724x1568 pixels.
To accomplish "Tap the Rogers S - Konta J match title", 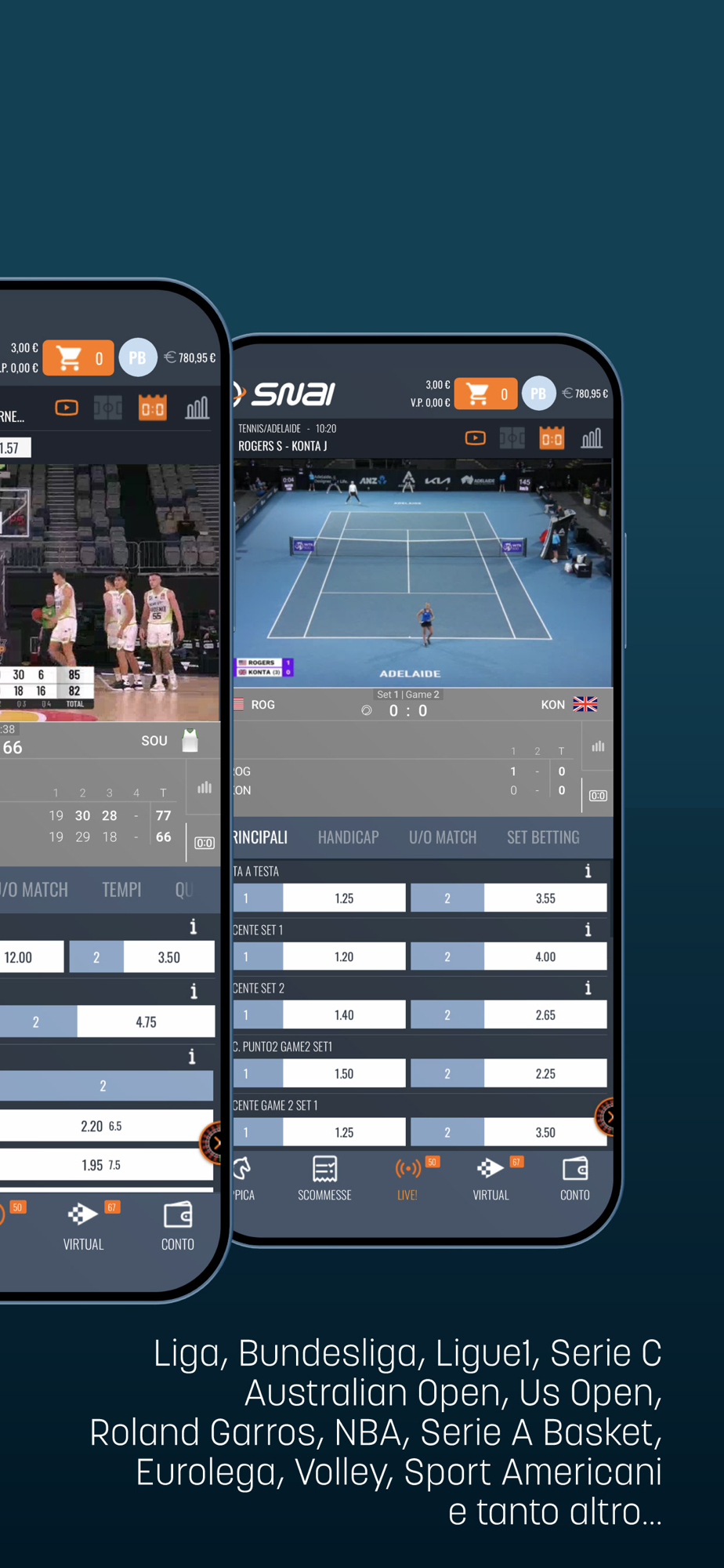I will (x=283, y=446).
